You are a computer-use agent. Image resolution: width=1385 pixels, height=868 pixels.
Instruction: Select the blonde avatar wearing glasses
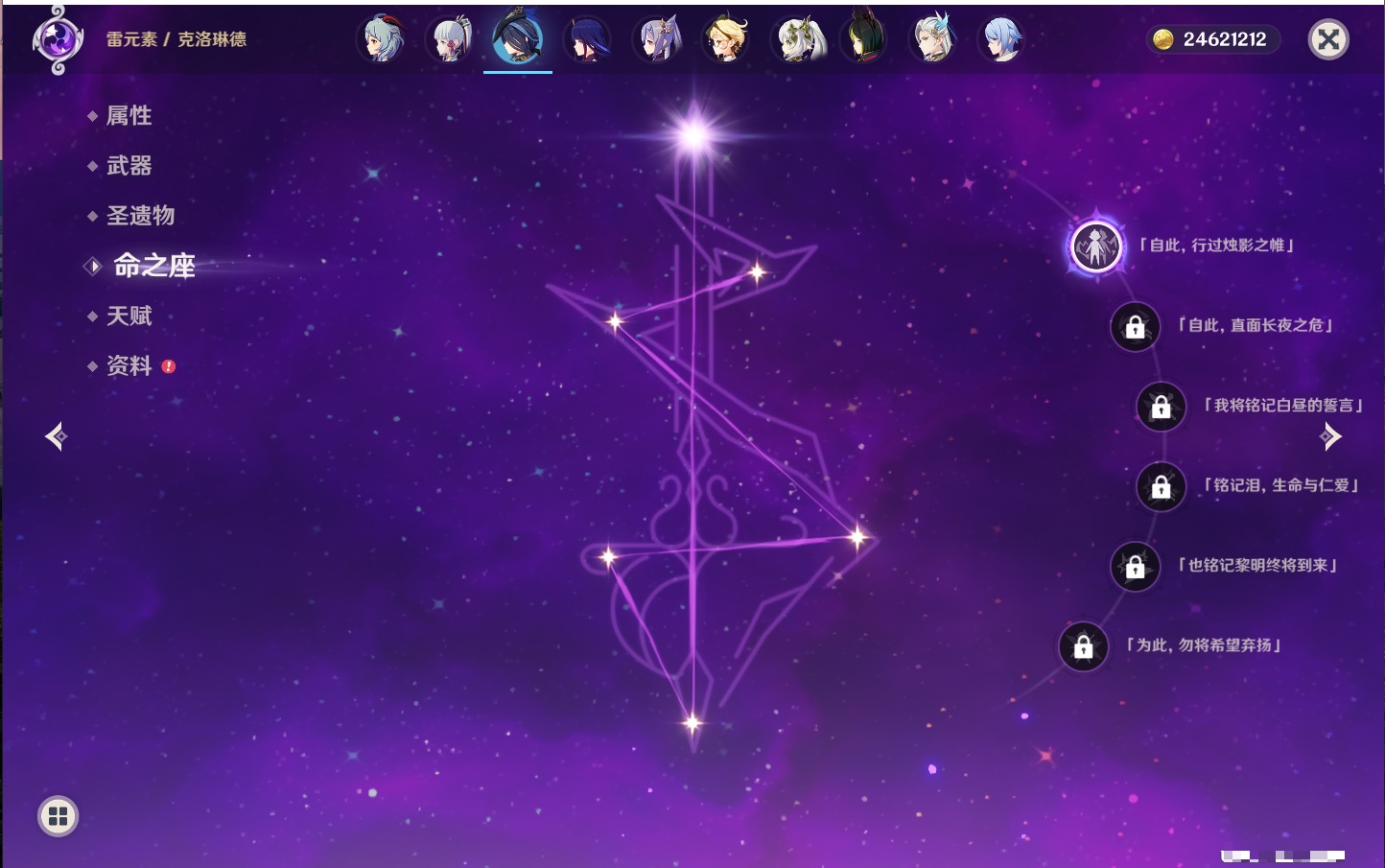coord(725,39)
